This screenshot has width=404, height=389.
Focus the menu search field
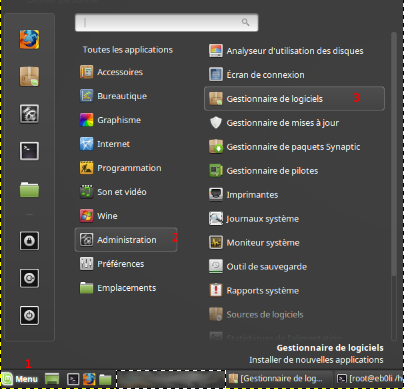(166, 23)
